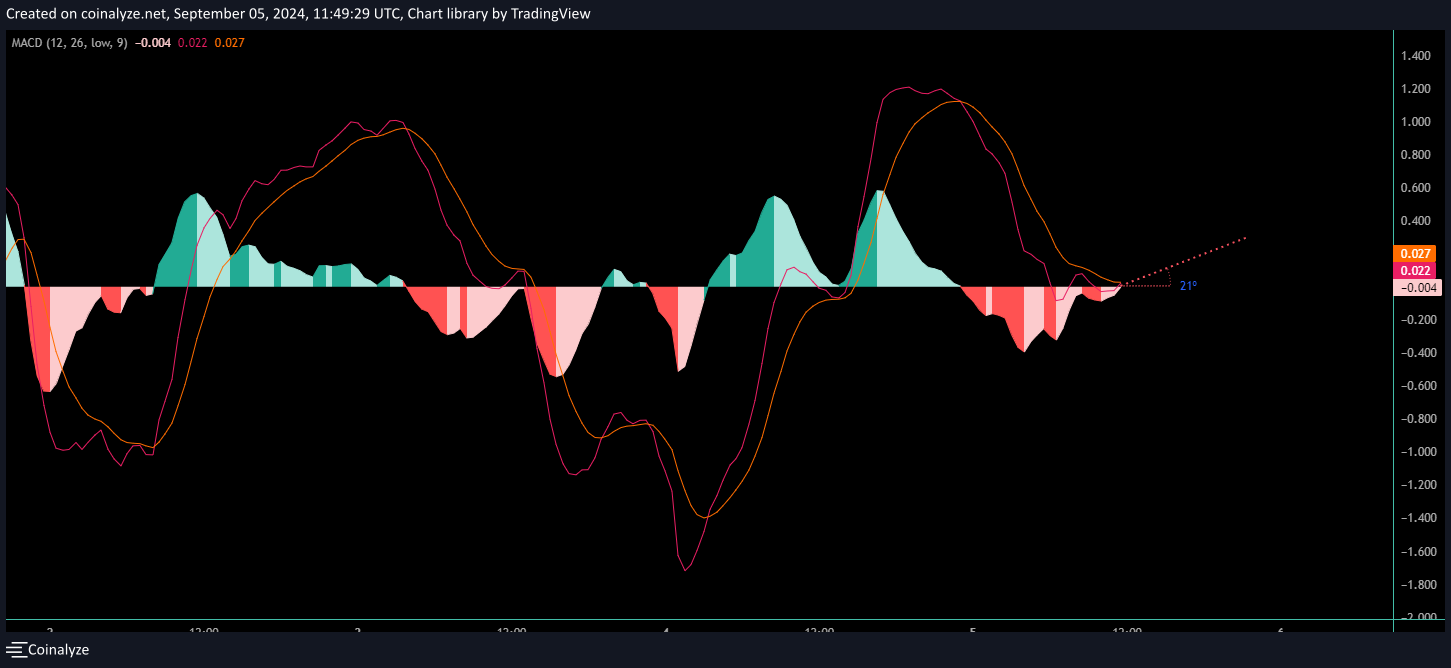Select the orange 0.027 tag on price axis
Viewport: 1451px width, 668px height.
pyautogui.click(x=1416, y=254)
